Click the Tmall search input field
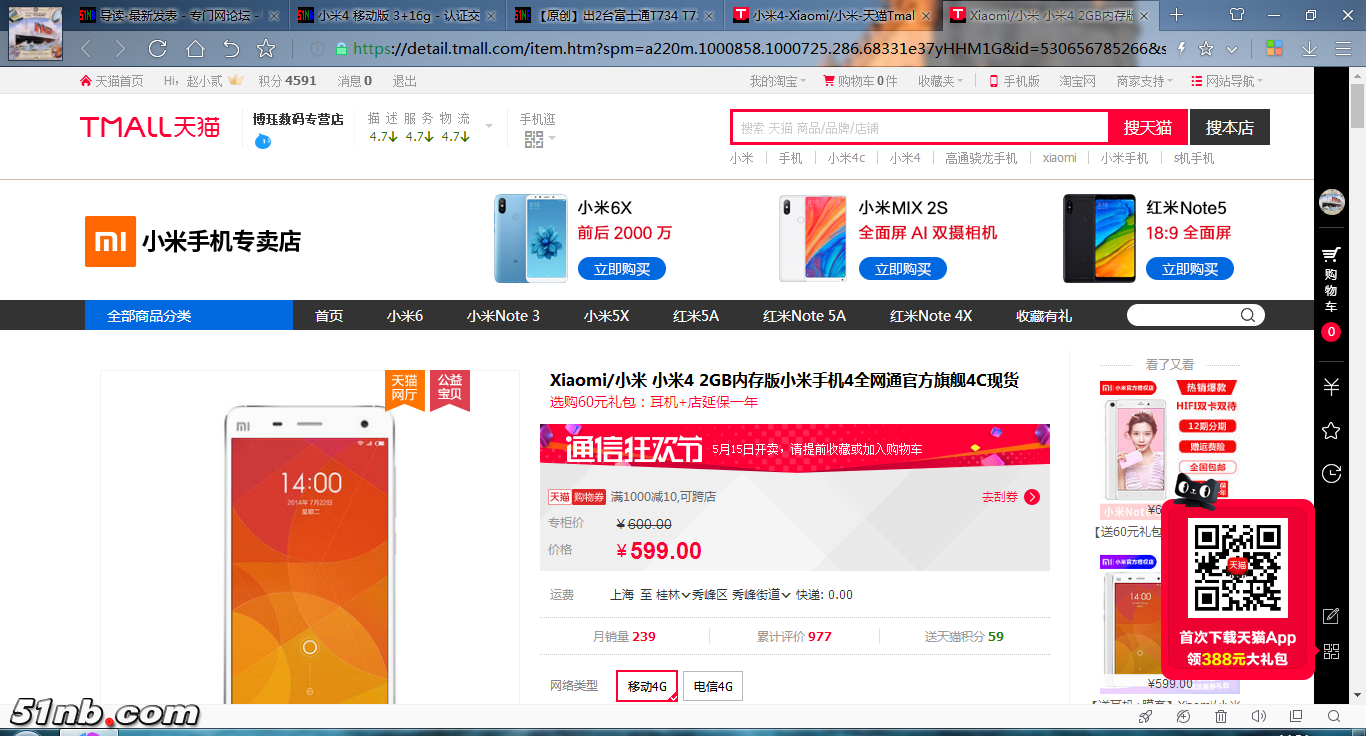1366x736 pixels. 920,128
